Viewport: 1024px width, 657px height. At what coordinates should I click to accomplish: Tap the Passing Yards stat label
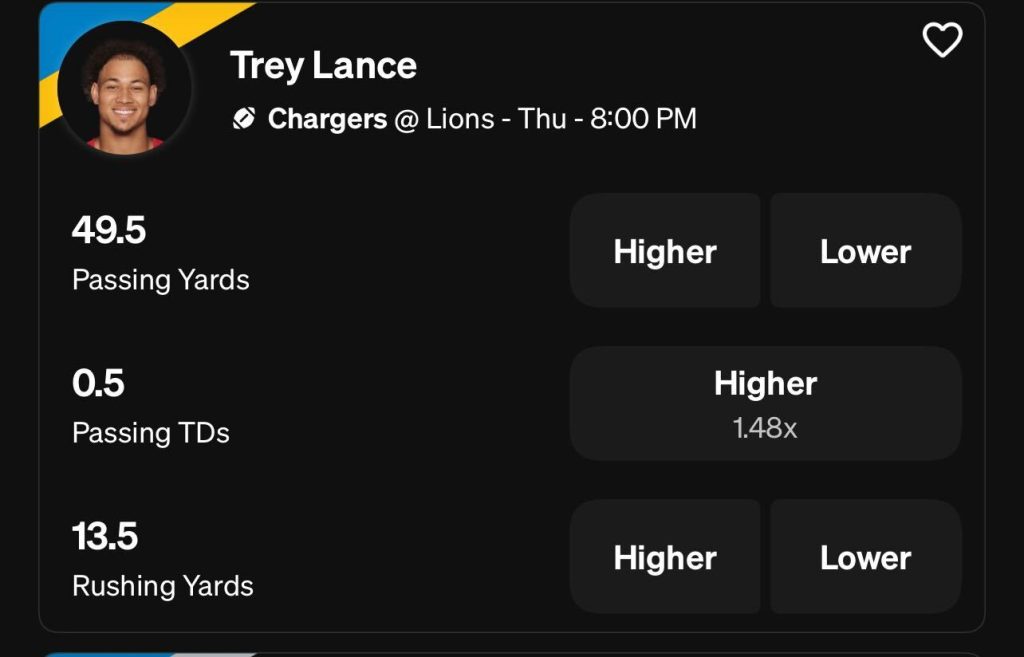[x=161, y=280]
